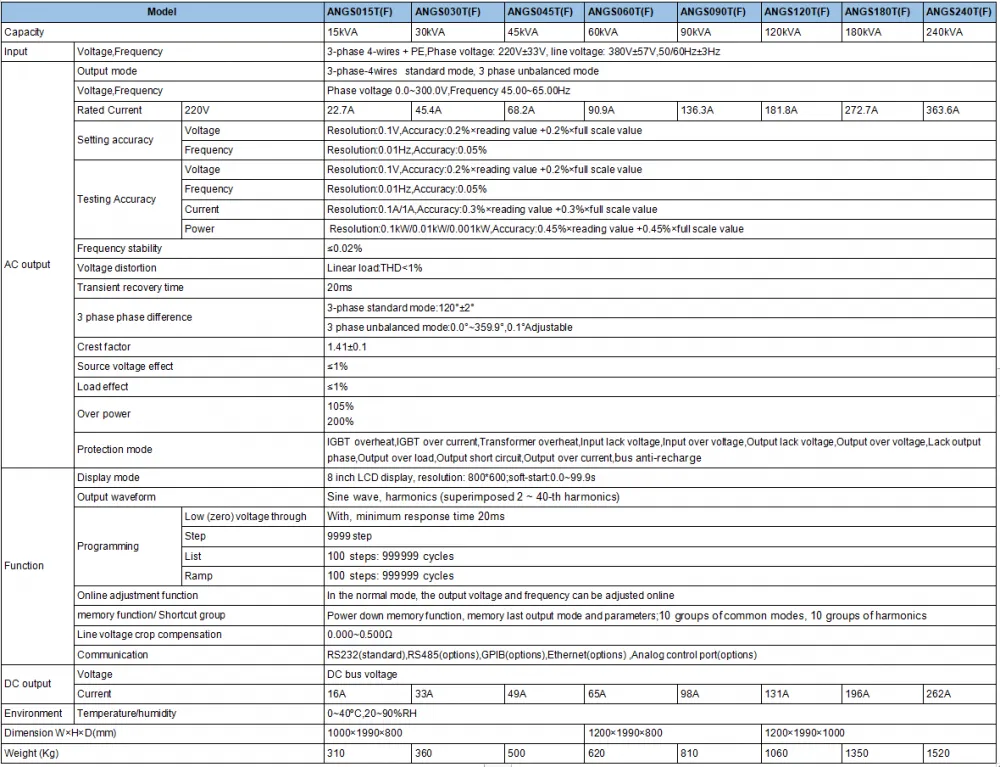Select the Transient recovery time 20ms value
Viewport: 1000px width, 767px height.
(340, 288)
